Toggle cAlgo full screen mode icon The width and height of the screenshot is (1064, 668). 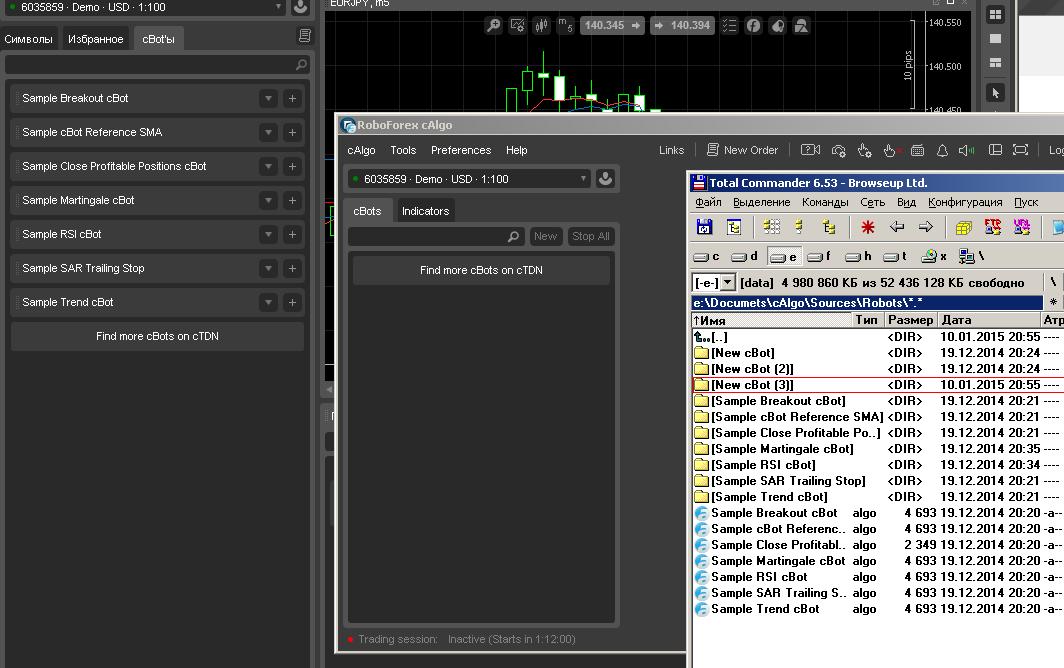[1020, 150]
